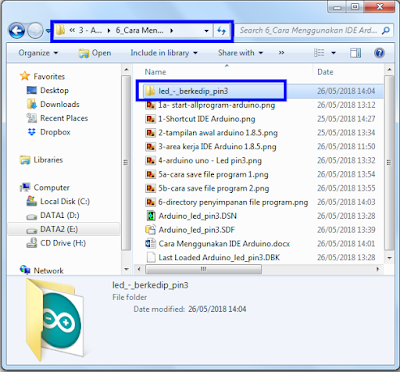The width and height of the screenshot is (400, 372).
Task: Click icon of 1-Shortcut IDE Arduino.png
Action: [151, 119]
